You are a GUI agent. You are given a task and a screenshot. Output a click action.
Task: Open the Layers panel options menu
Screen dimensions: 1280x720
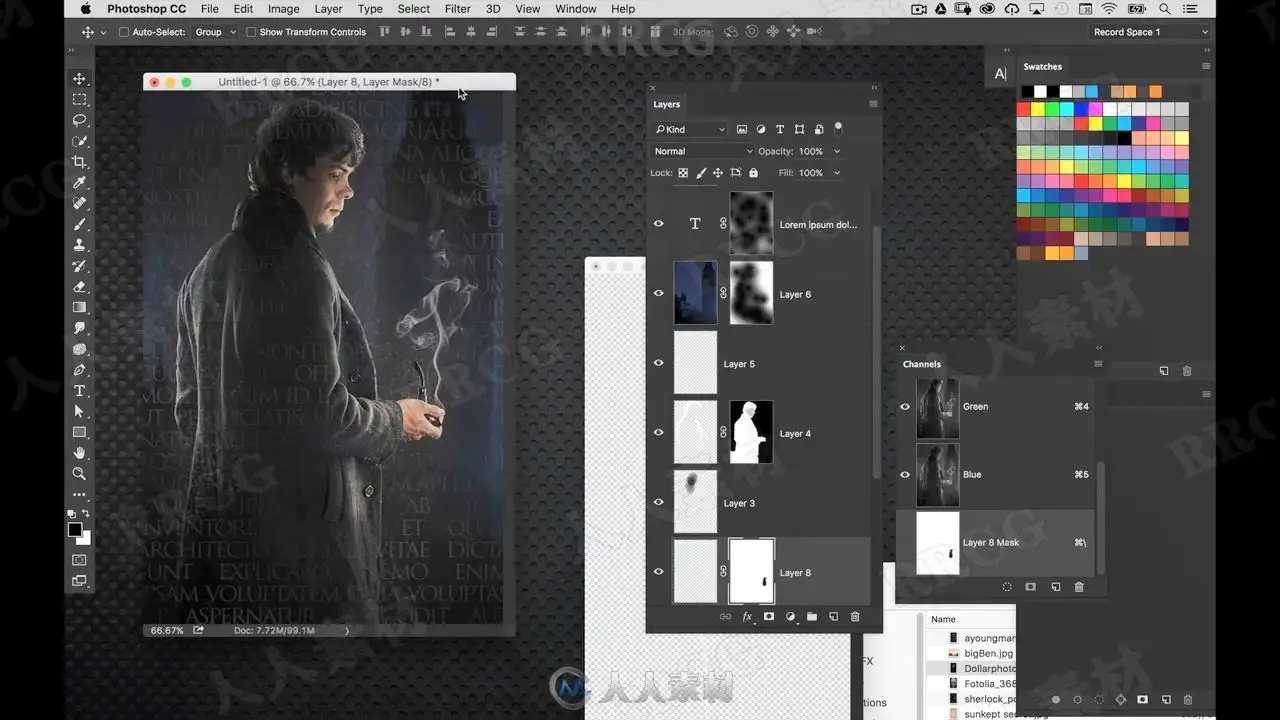click(873, 104)
